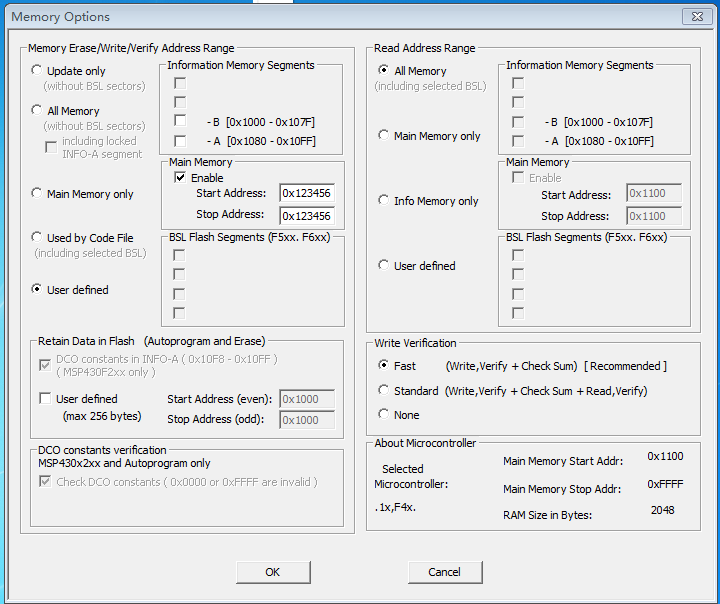Image resolution: width=720 pixels, height=604 pixels.
Task: Select All Memory in Read Address Range
Action: tap(383, 70)
